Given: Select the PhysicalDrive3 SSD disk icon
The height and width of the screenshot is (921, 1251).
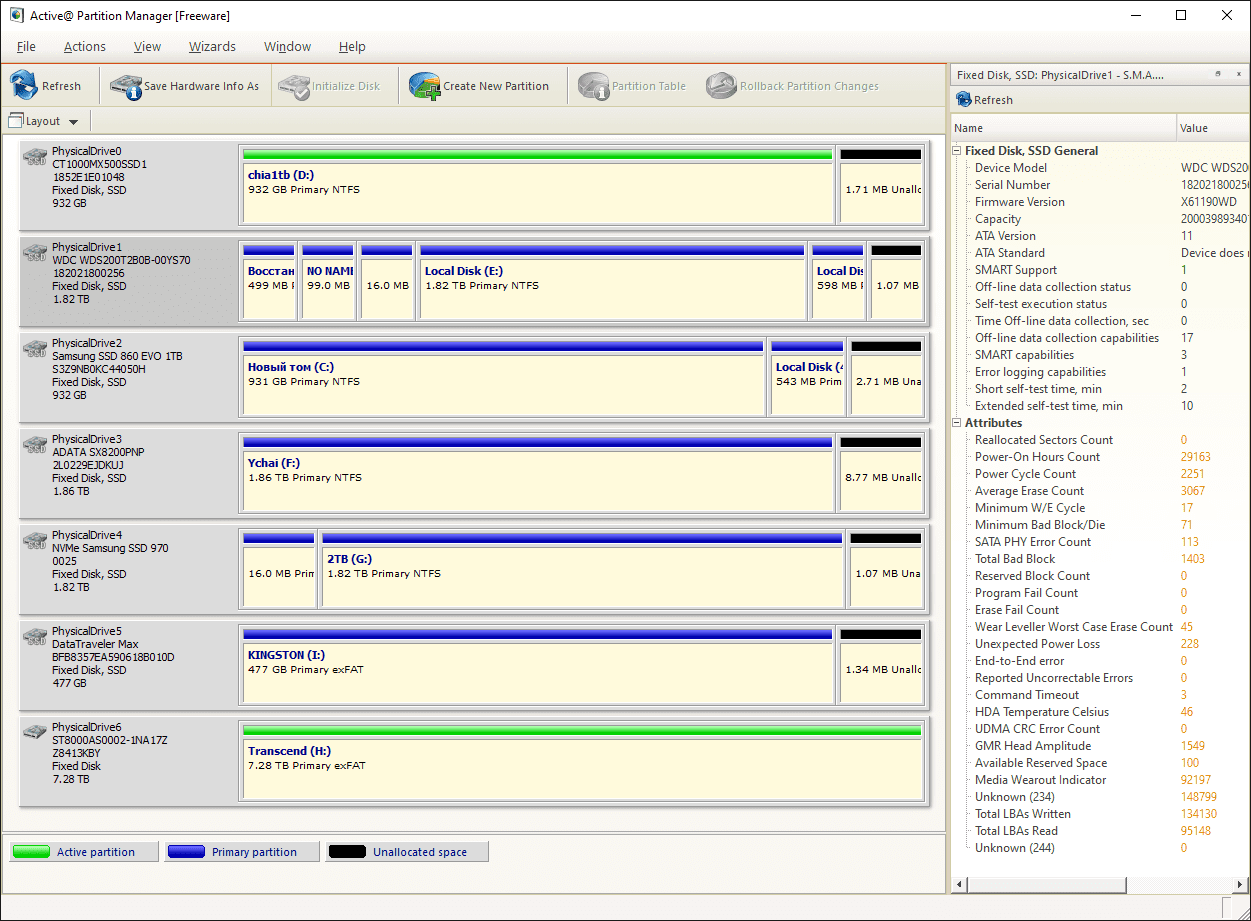Looking at the screenshot, I should point(36,444).
